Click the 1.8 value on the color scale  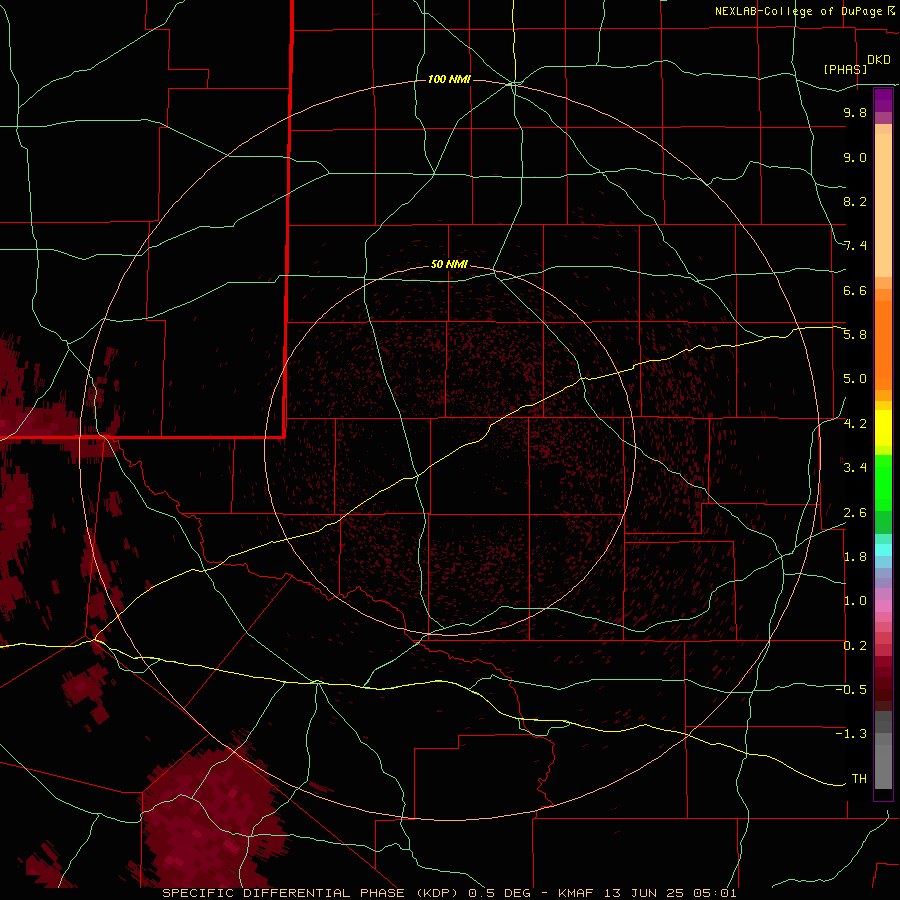(855, 557)
